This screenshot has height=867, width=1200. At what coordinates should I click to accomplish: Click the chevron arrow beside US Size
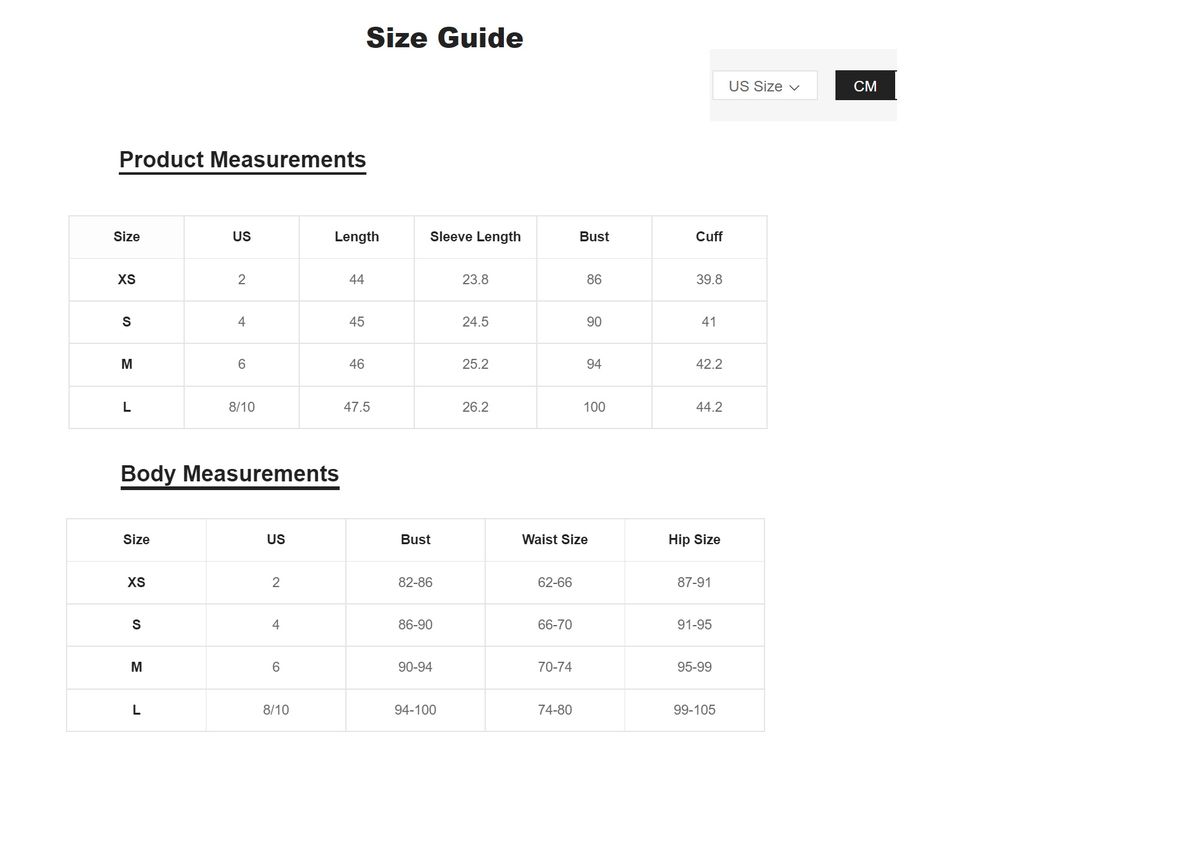[x=795, y=87]
